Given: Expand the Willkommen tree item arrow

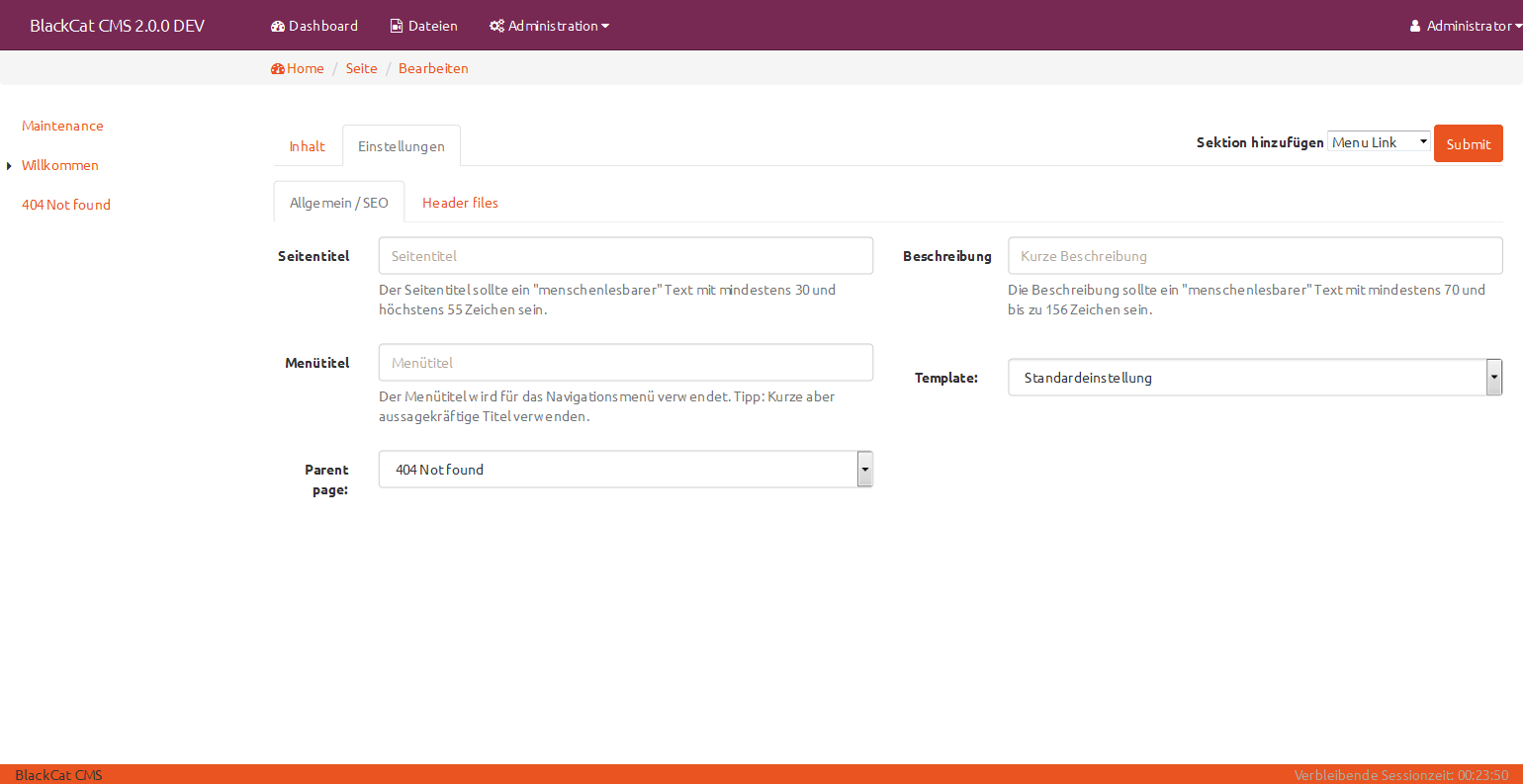Looking at the screenshot, I should (9, 165).
